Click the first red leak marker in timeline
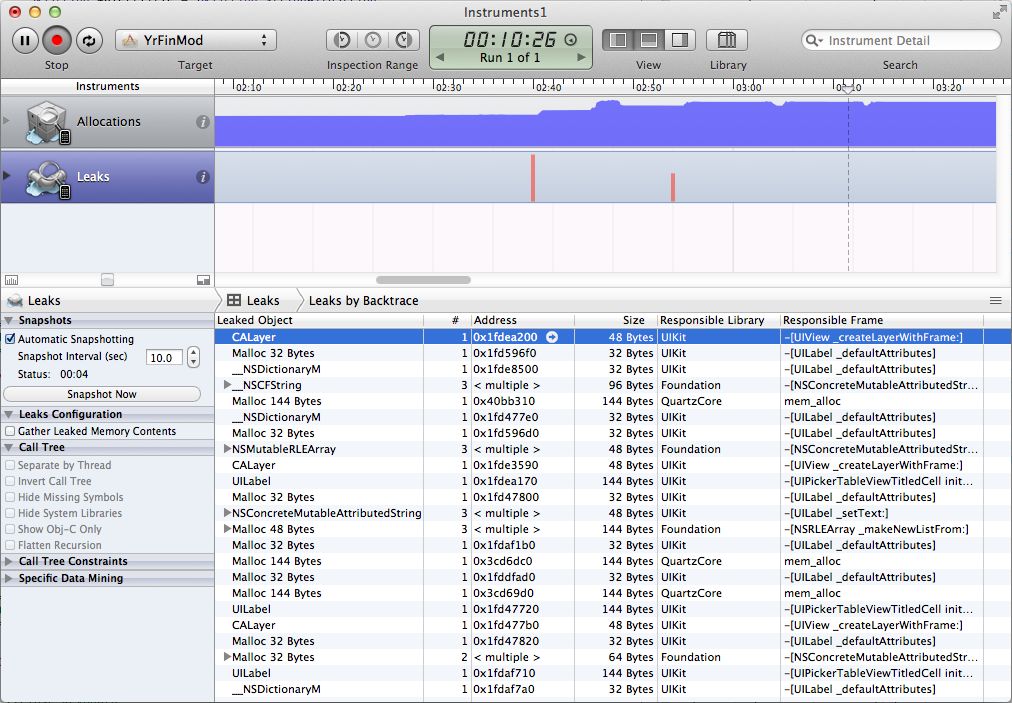The image size is (1012, 703). point(533,178)
